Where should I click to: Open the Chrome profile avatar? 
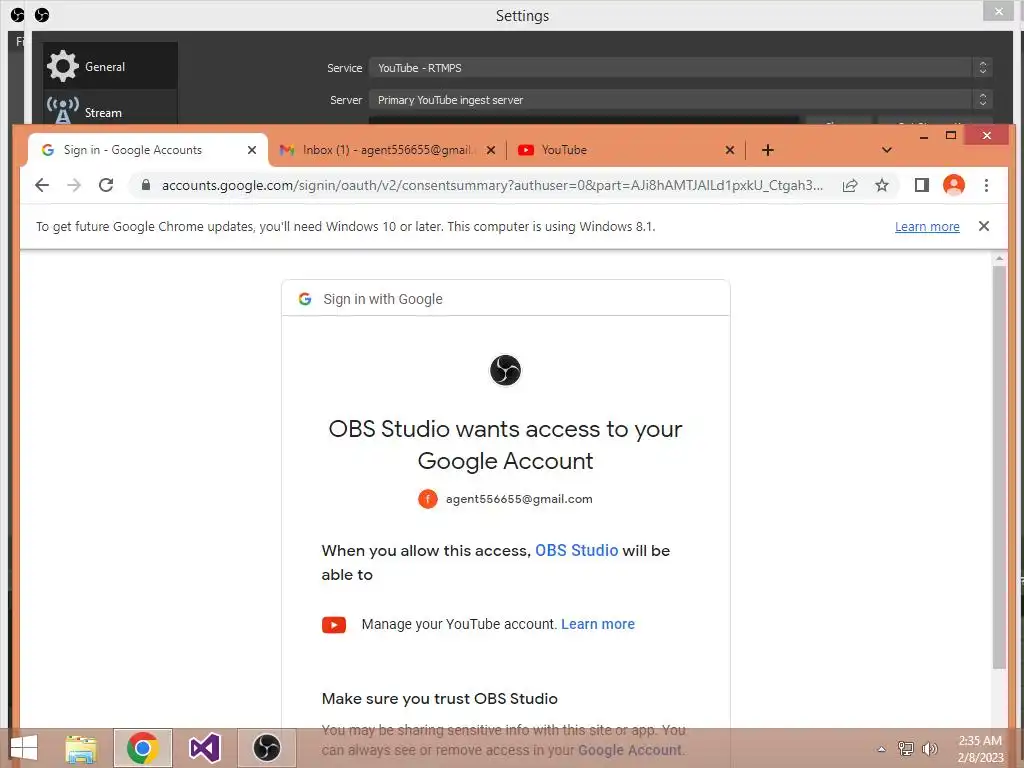pyautogui.click(x=953, y=185)
